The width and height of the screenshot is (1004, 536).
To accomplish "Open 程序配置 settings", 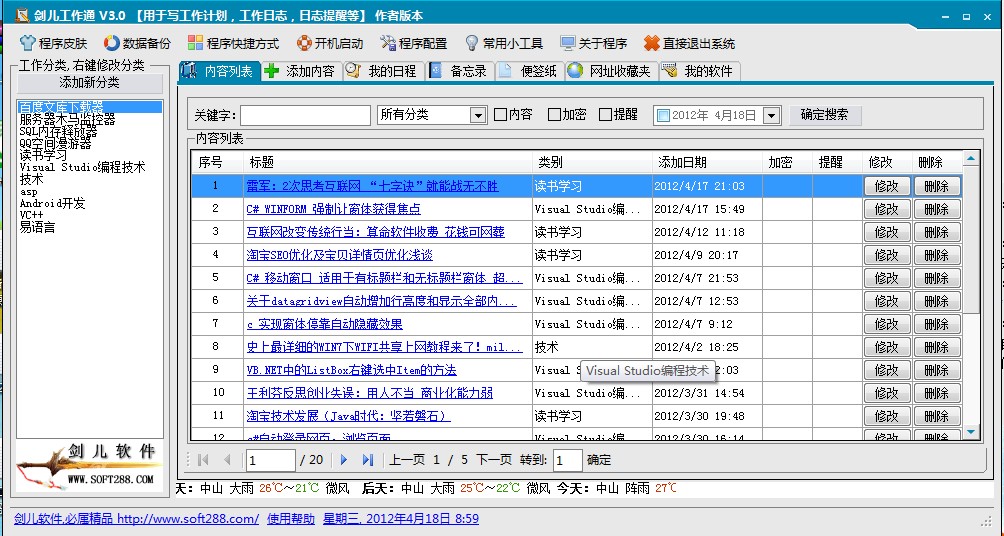I will click(x=414, y=44).
